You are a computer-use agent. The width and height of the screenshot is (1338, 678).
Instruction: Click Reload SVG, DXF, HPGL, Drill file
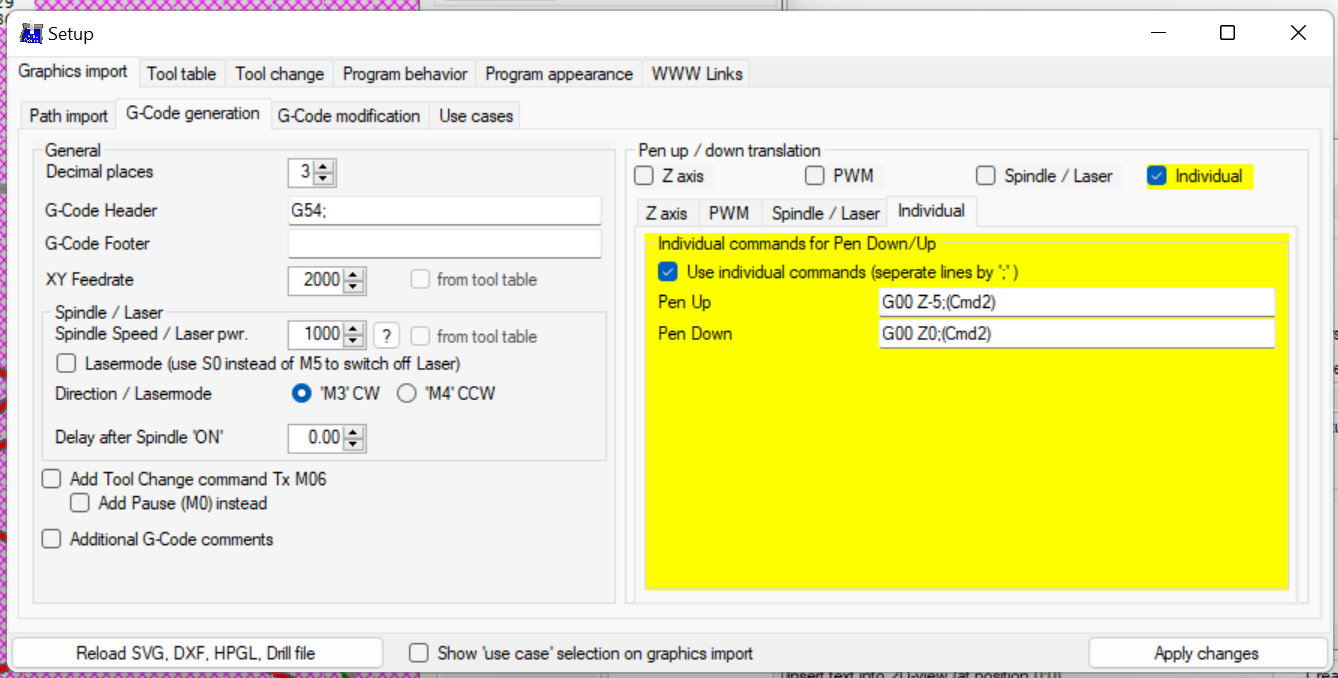coord(196,653)
